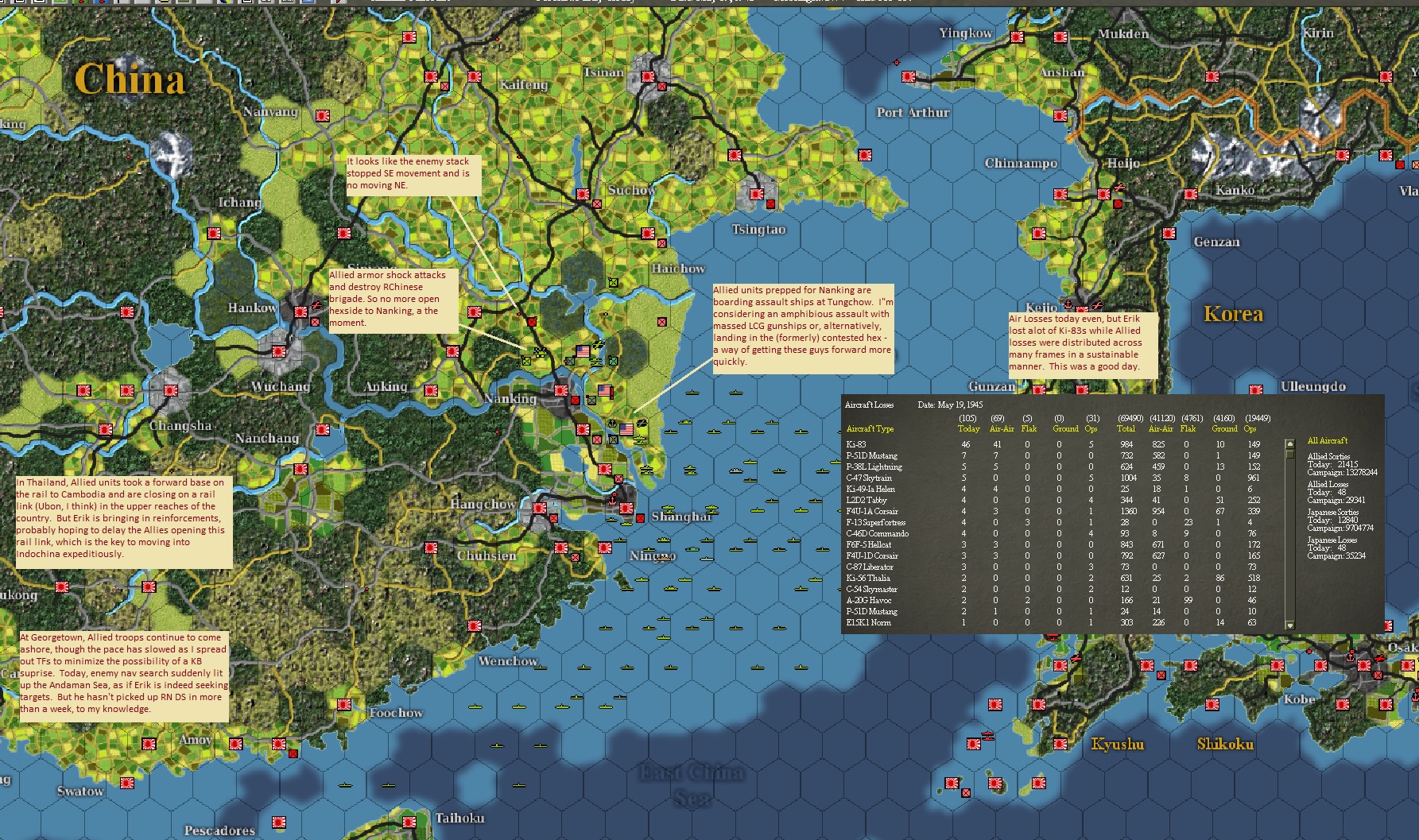Viewport: 1419px width, 840px height.
Task: Click the Japanese base flag at Hangchow
Action: point(541,508)
